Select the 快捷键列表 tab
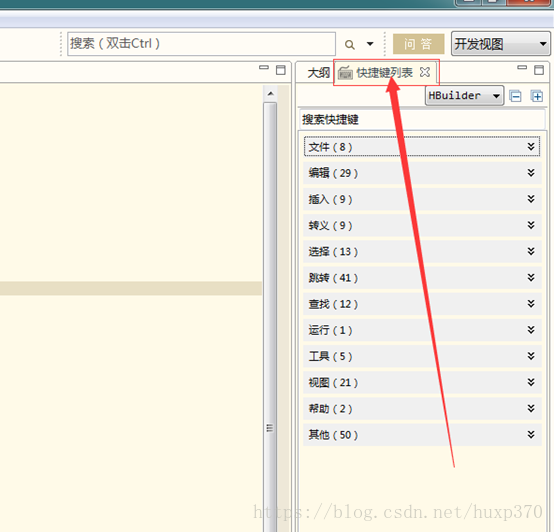554x532 pixels. coord(384,73)
